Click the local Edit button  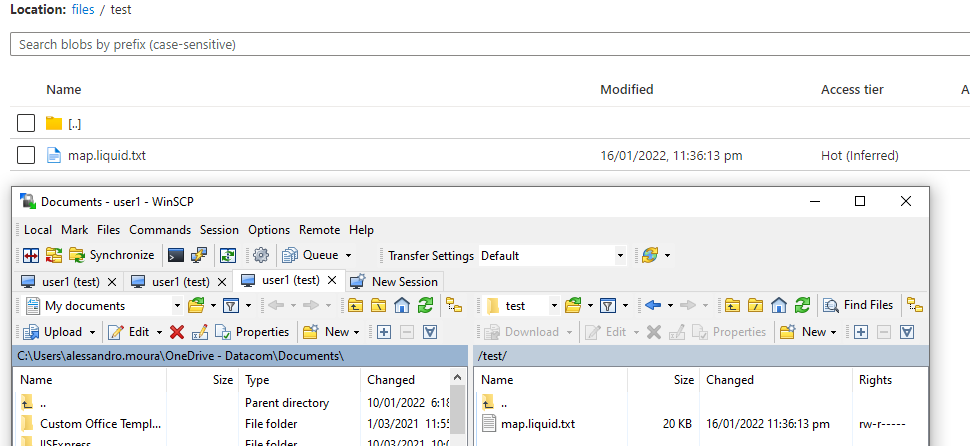coord(129,332)
